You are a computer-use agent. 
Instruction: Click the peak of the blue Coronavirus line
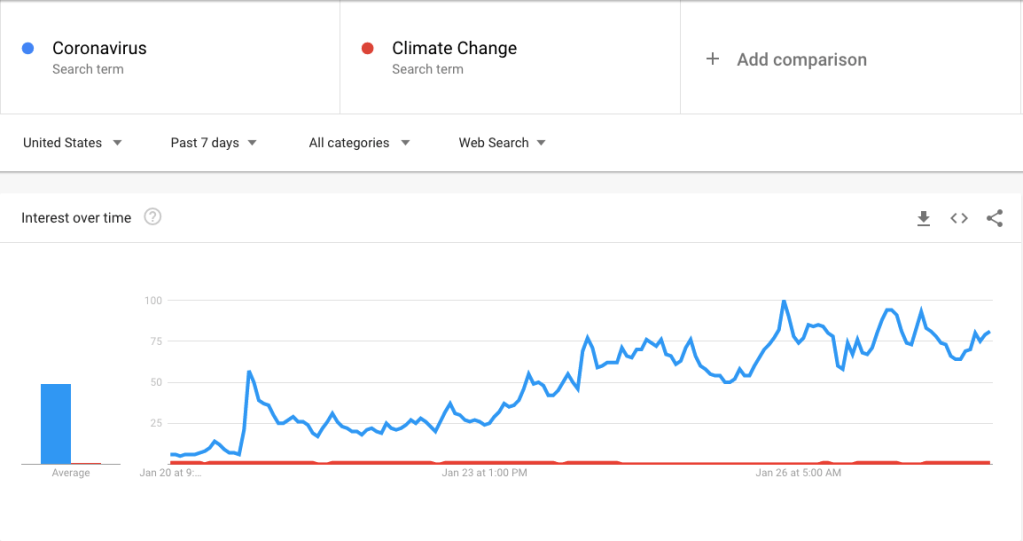click(x=784, y=301)
